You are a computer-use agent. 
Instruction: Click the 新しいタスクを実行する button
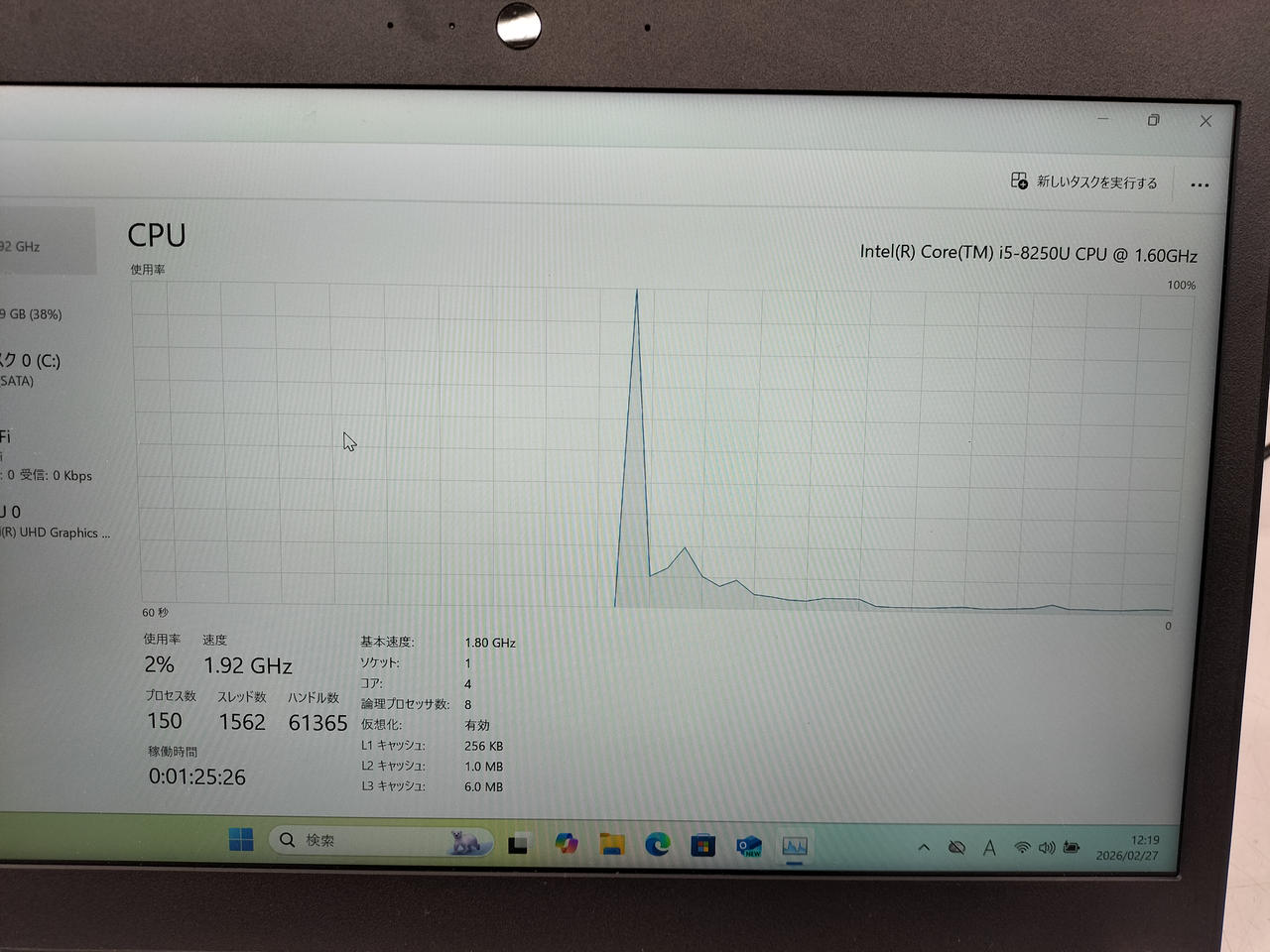(1084, 181)
